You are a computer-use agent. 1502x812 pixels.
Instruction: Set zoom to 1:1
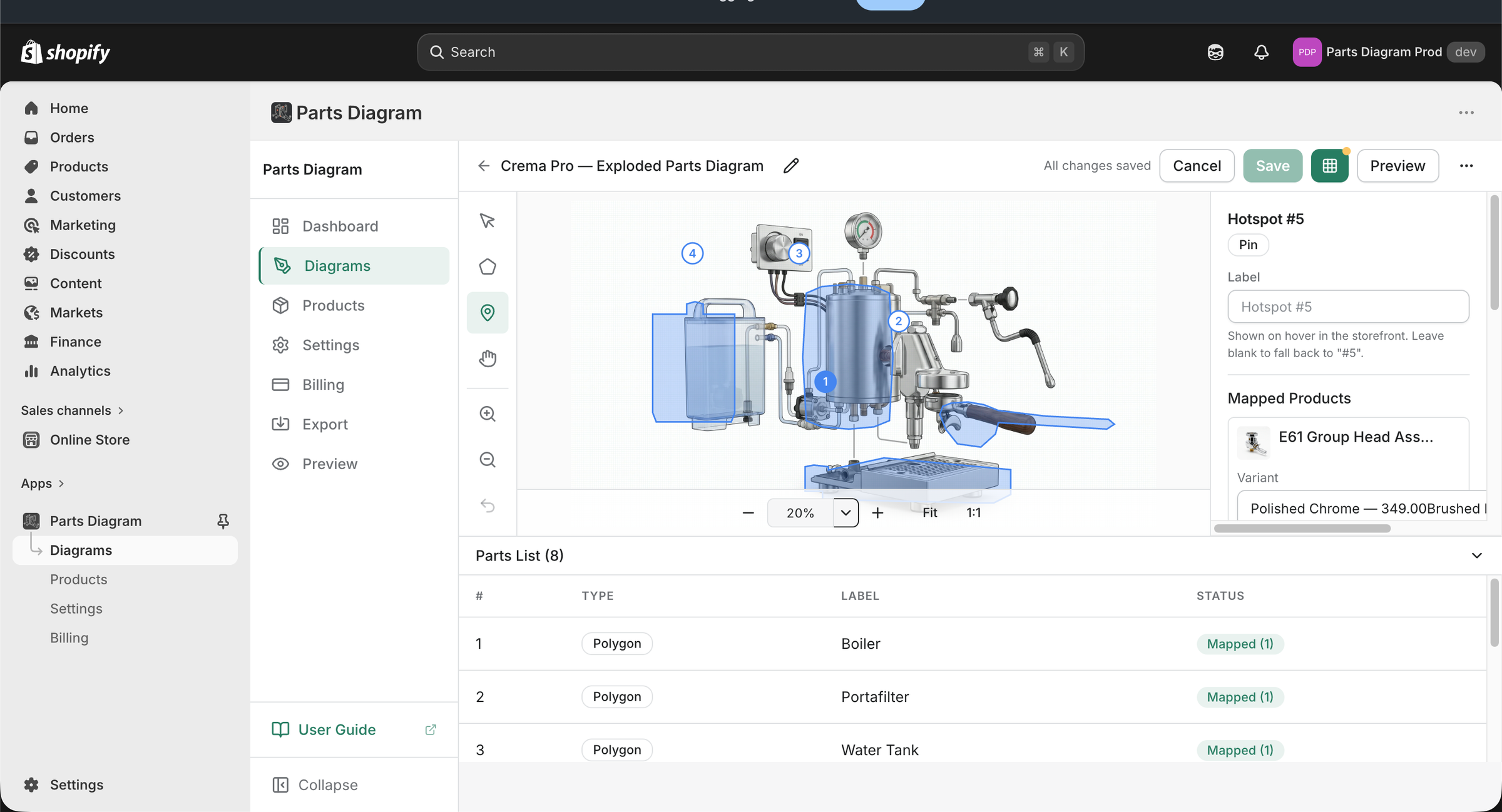coord(973,513)
